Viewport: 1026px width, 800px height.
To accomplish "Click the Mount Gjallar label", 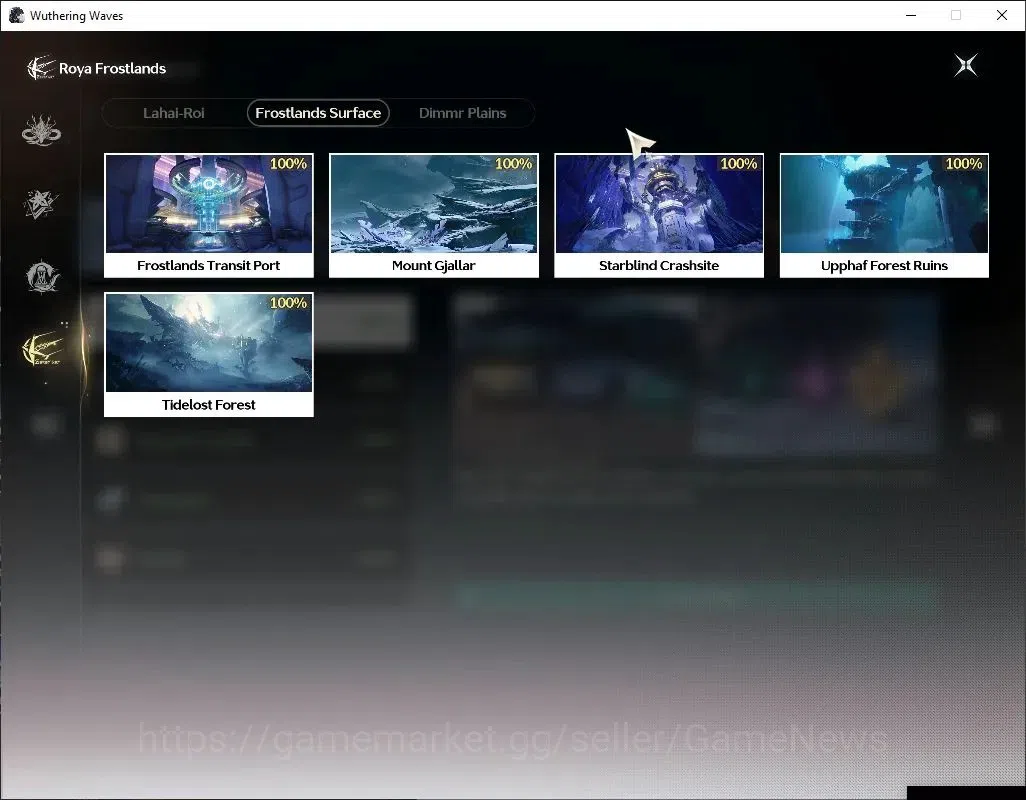I will [x=434, y=265].
